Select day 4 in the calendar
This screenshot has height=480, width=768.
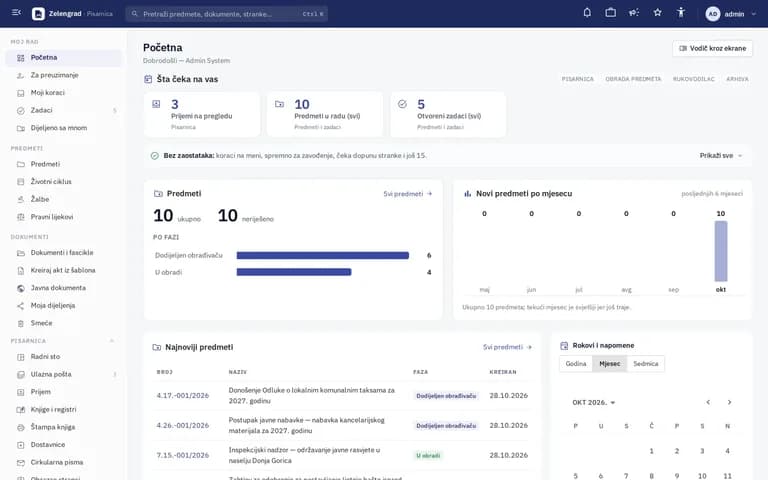pos(727,451)
